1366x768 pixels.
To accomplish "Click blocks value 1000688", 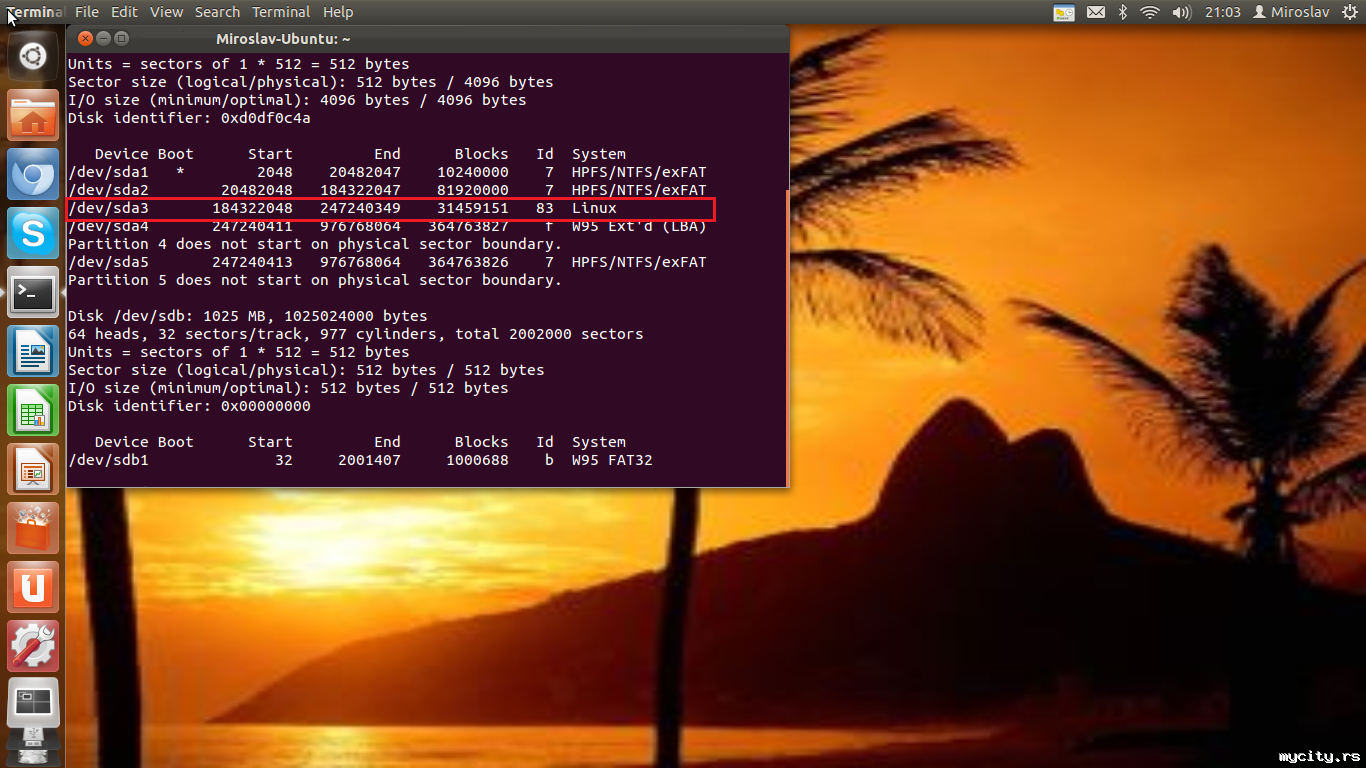I will 477,460.
